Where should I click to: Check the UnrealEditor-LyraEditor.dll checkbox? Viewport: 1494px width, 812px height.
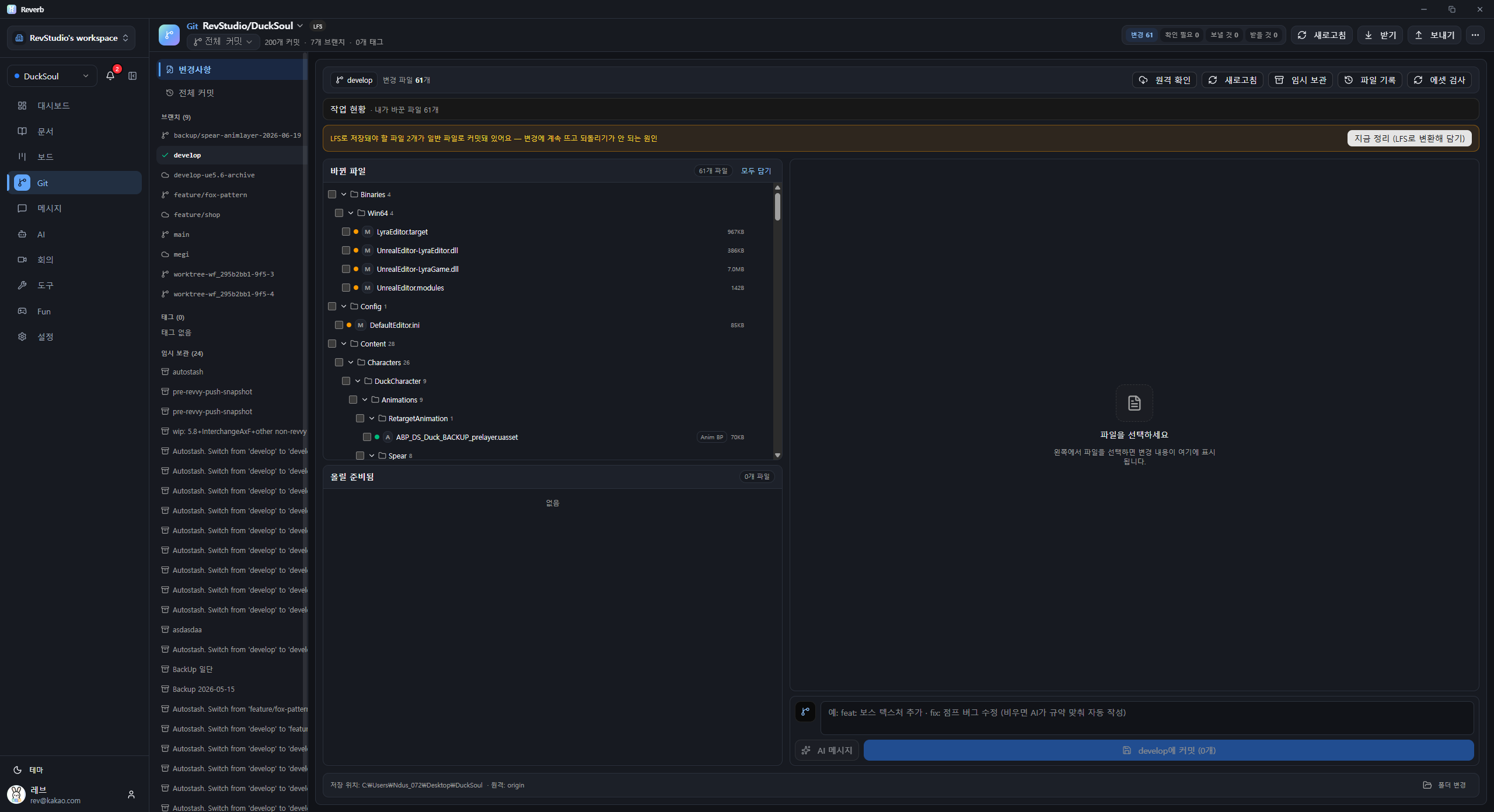346,250
